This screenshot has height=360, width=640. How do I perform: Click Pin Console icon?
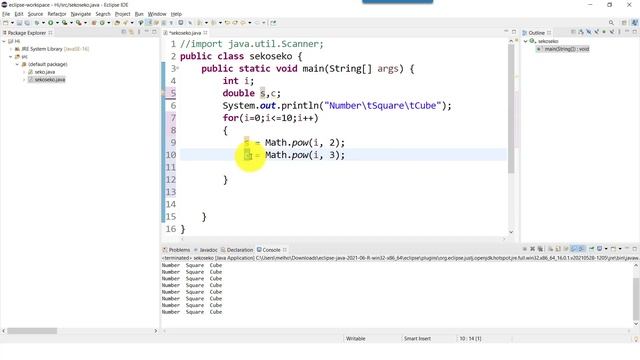coord(591,249)
